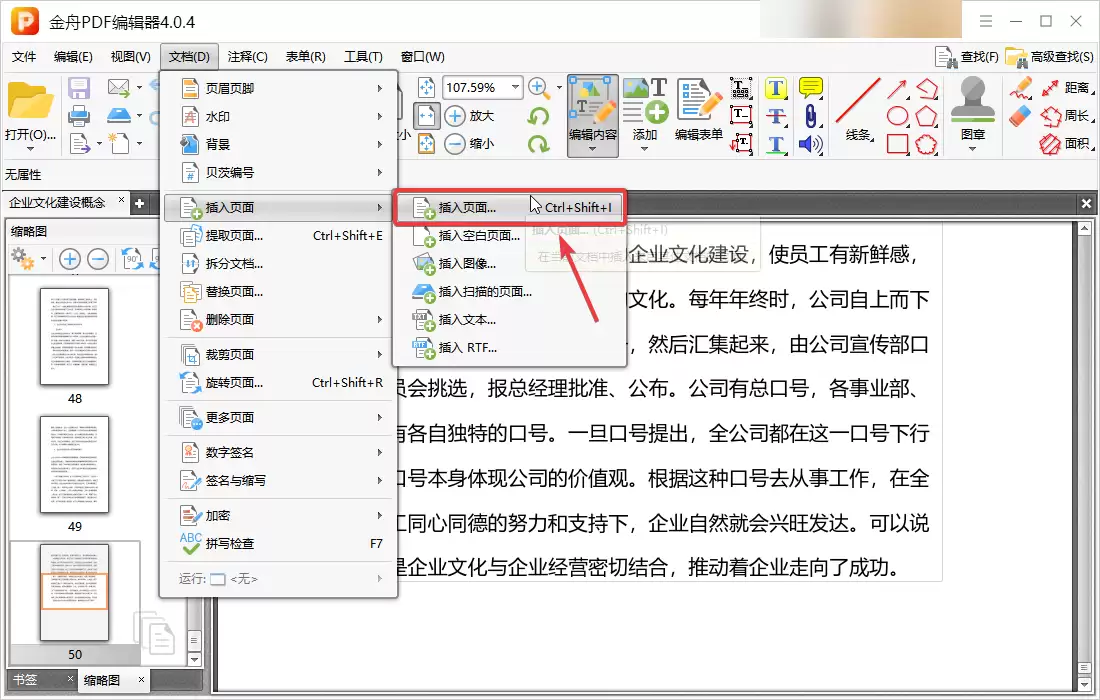1100x700 pixels.
Task: Expand the 更多页面 submenu
Action: pyautogui.click(x=228, y=418)
